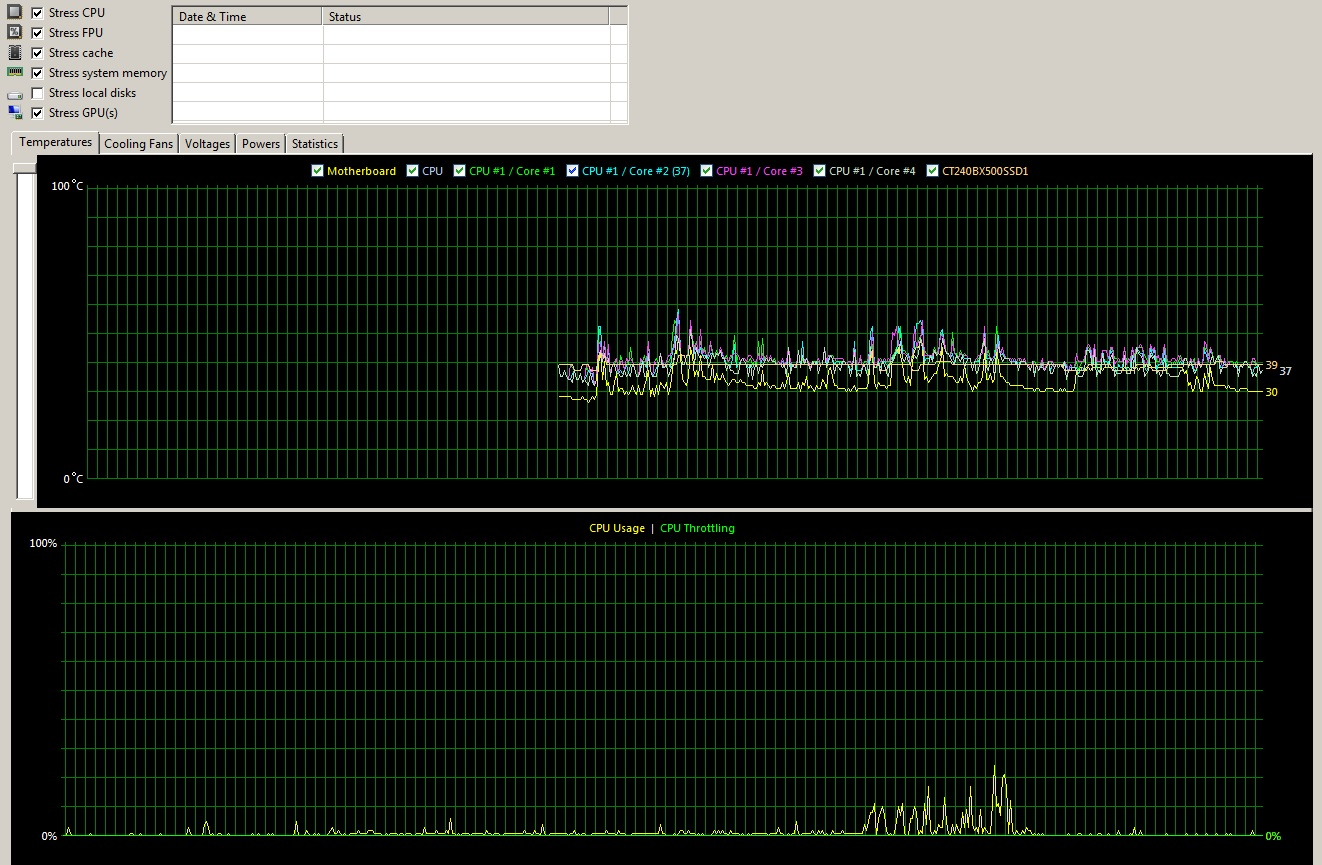Hide the CPU #1 / Core #3 graph line
Image resolution: width=1322 pixels, height=865 pixels.
[x=707, y=171]
